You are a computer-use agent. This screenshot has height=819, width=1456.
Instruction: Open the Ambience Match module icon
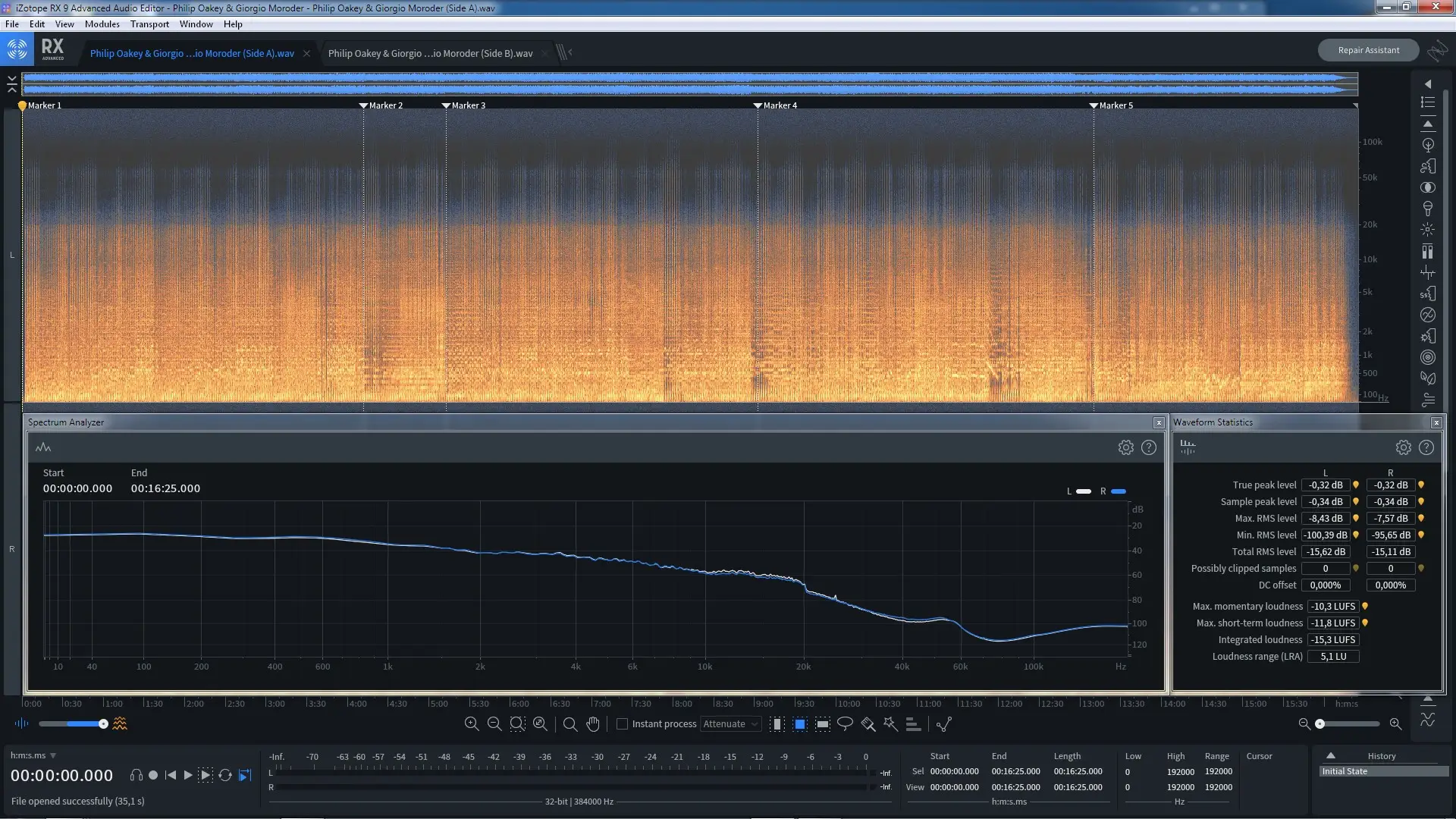(1428, 145)
